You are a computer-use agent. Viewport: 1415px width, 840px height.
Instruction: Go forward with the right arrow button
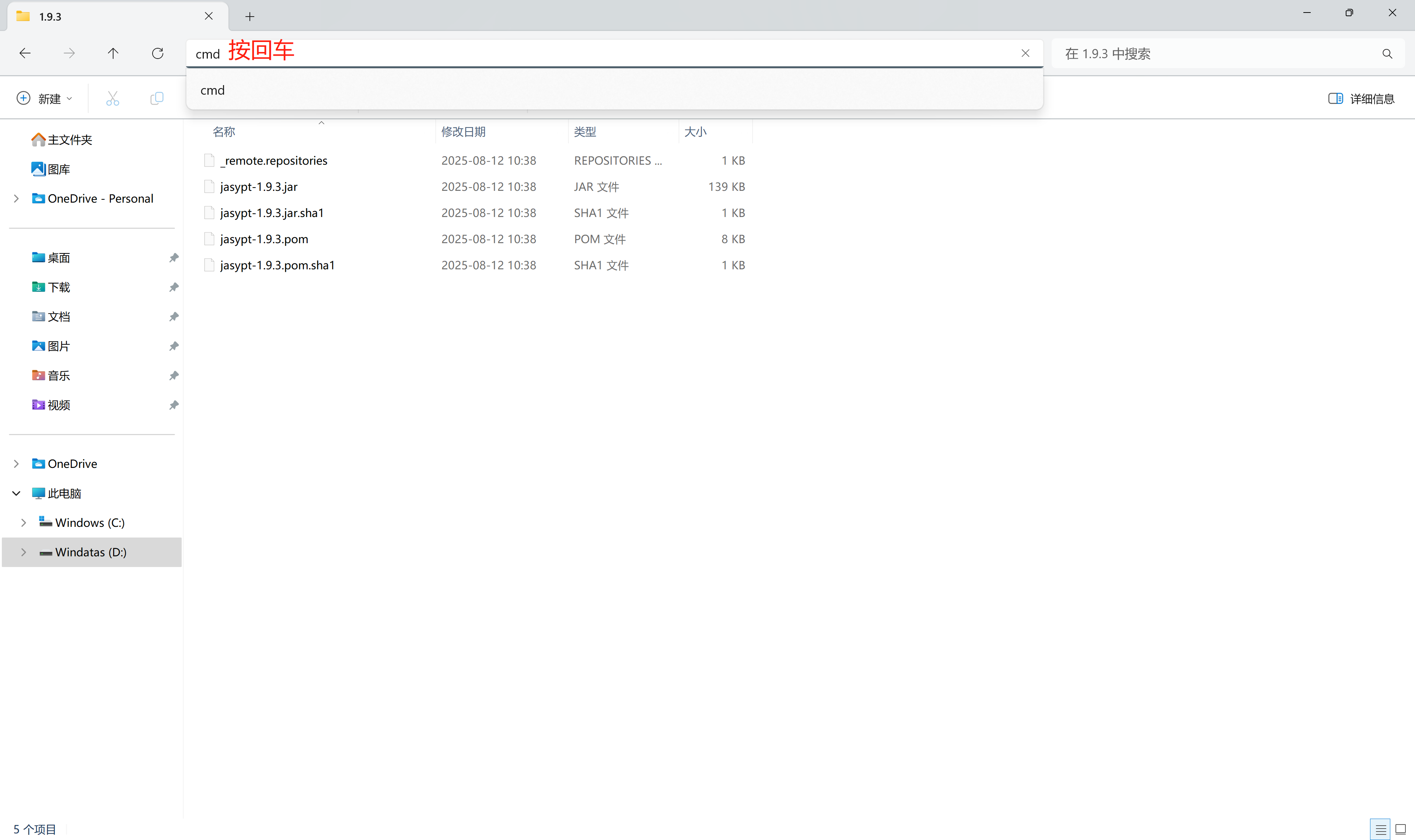(69, 53)
